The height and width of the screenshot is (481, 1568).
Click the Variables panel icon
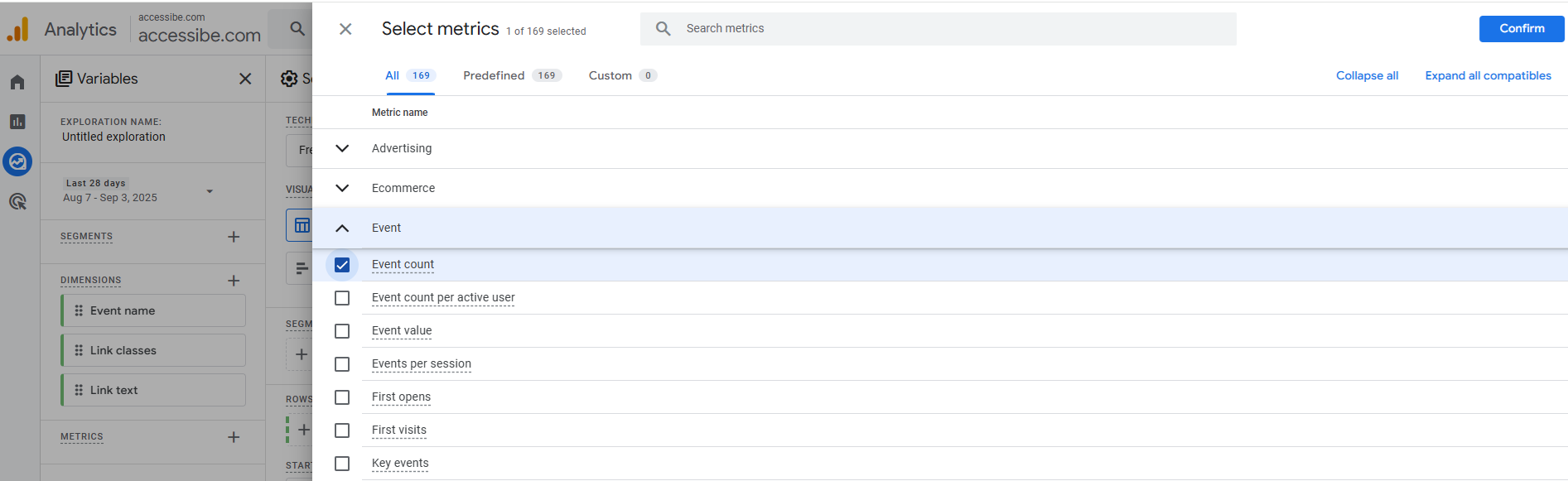[x=64, y=79]
